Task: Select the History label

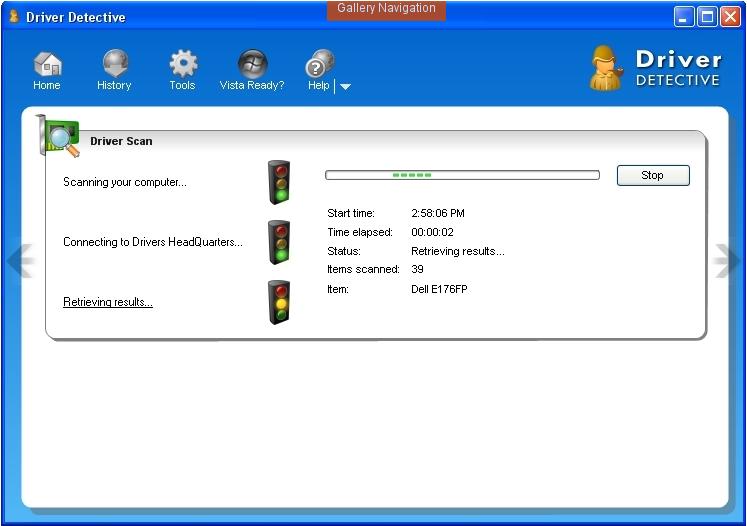Action: pyautogui.click(x=114, y=85)
